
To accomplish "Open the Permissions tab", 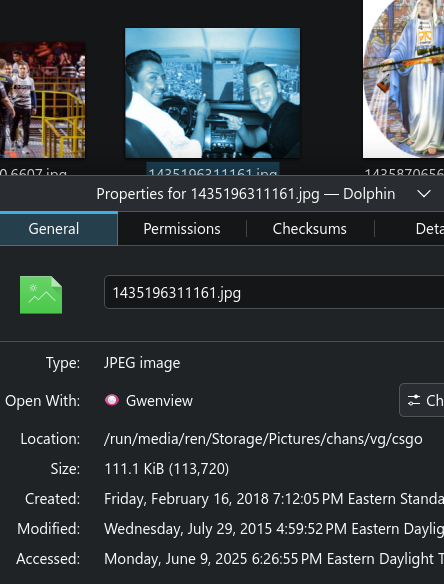I will [x=182, y=229].
